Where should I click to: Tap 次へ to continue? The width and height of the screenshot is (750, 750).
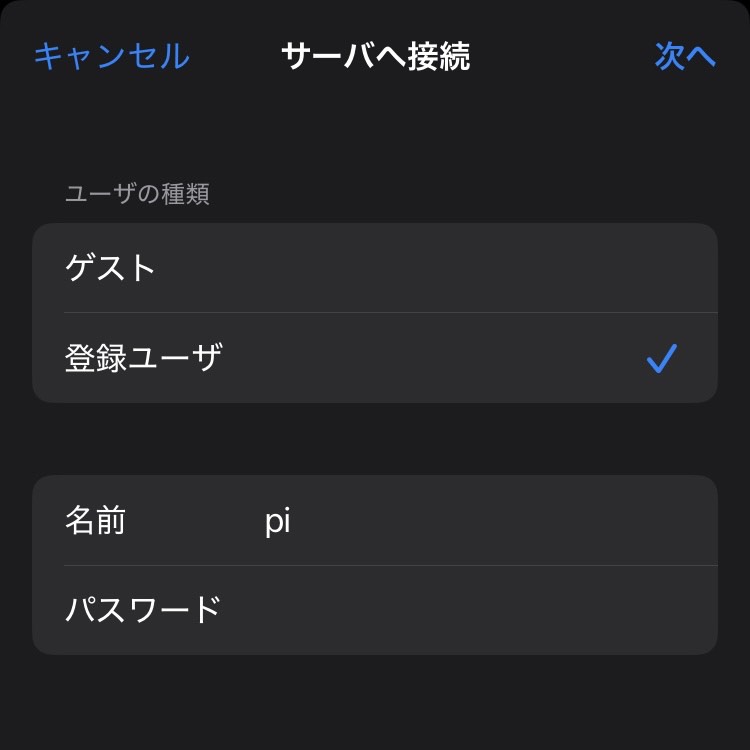(x=685, y=56)
